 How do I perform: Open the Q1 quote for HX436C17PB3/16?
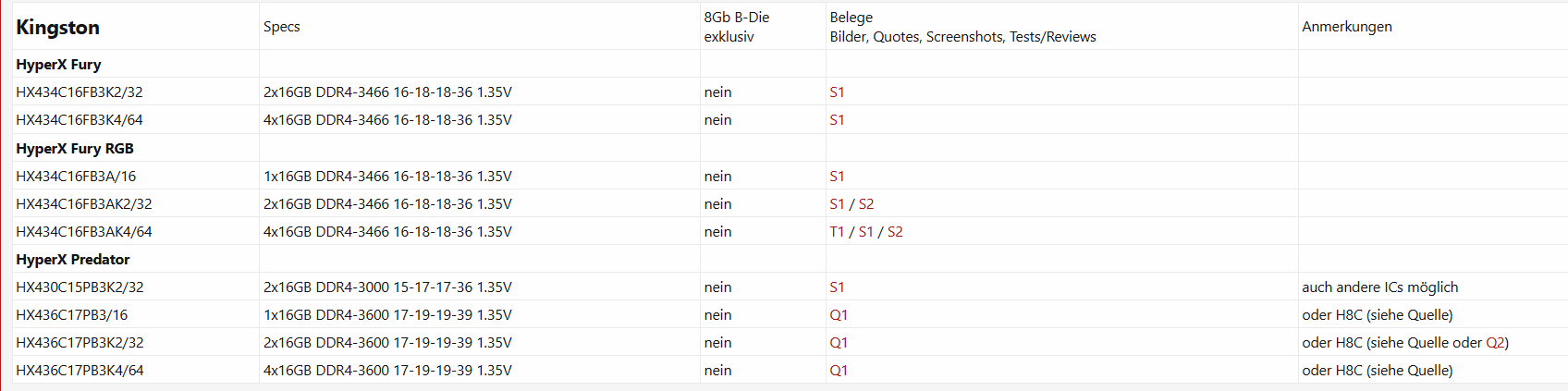839,315
